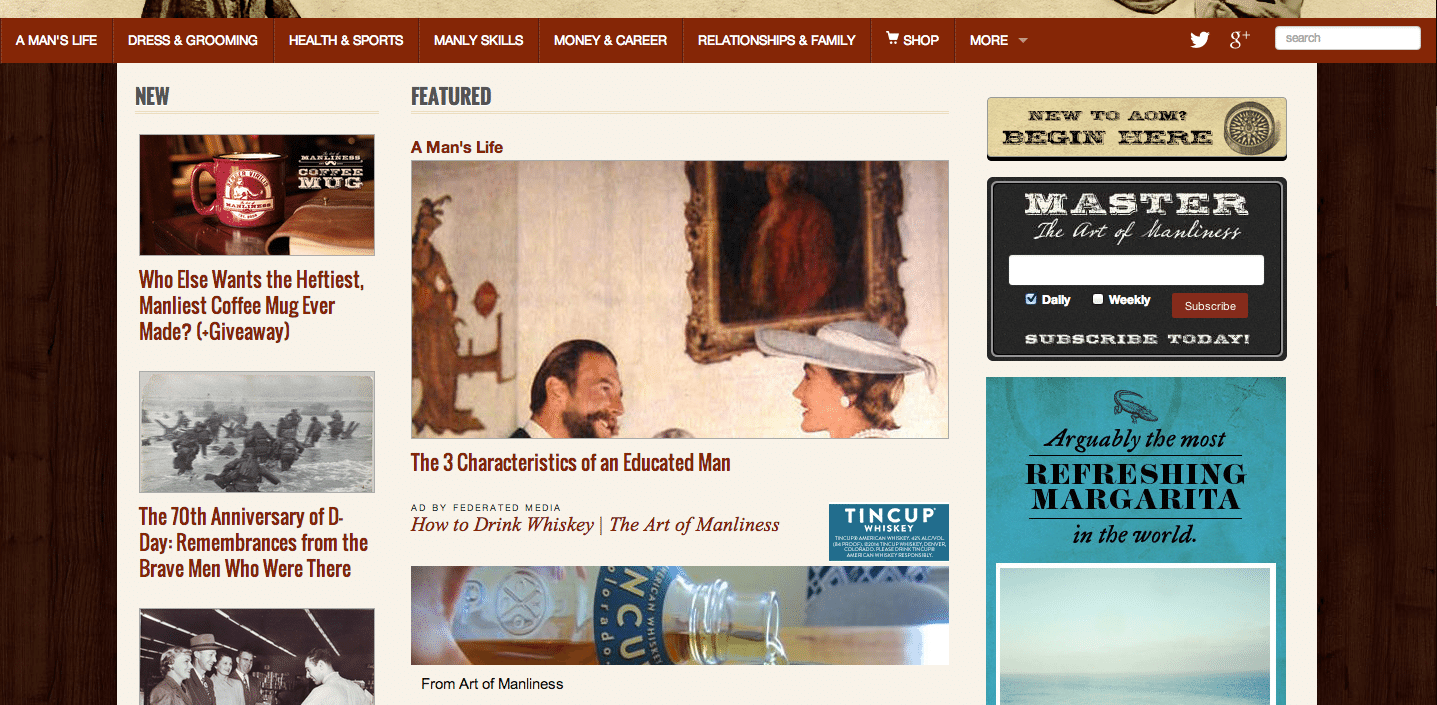Select the Manly Skills menu item

point(479,40)
